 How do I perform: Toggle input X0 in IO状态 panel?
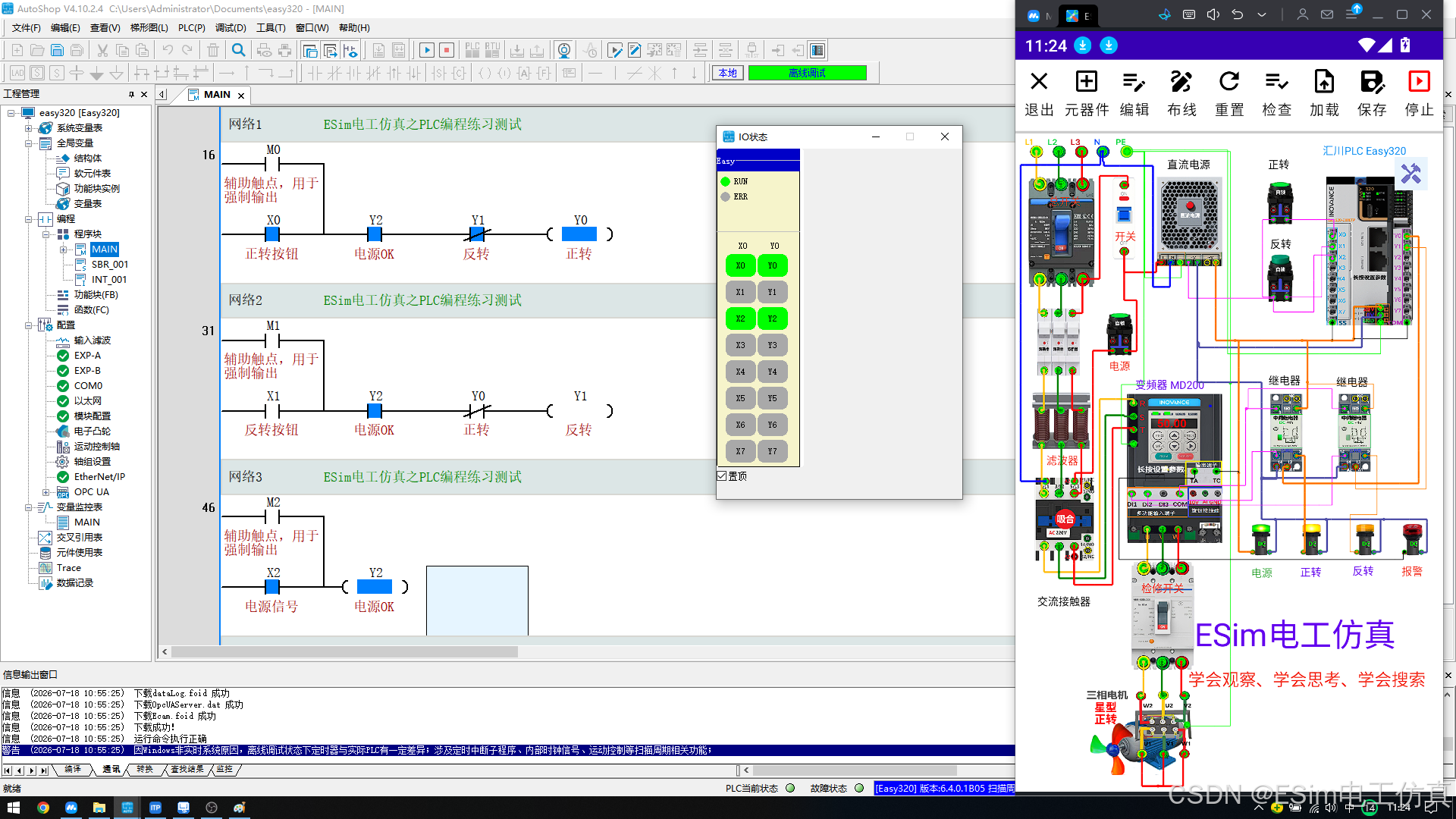(x=740, y=265)
